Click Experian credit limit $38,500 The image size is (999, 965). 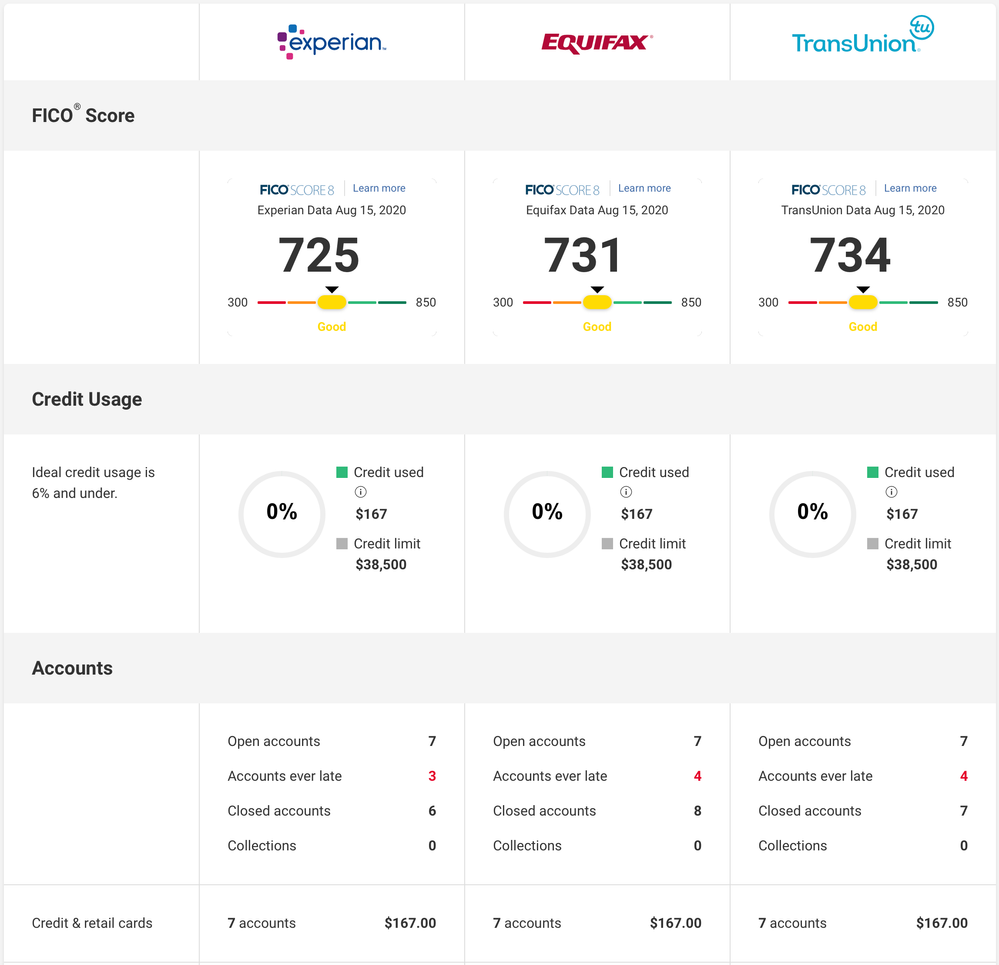pyautogui.click(x=381, y=564)
